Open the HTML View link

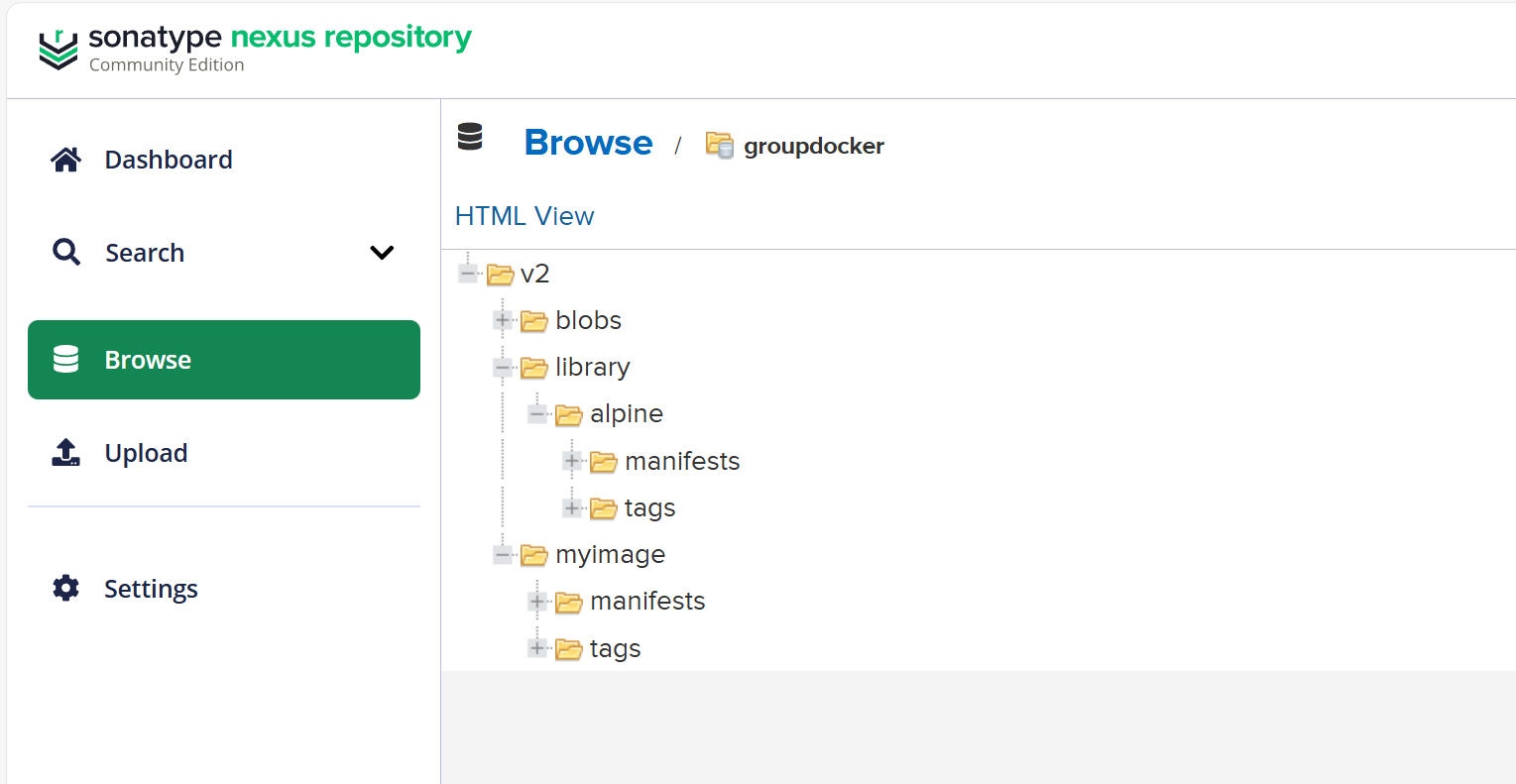pos(525,216)
